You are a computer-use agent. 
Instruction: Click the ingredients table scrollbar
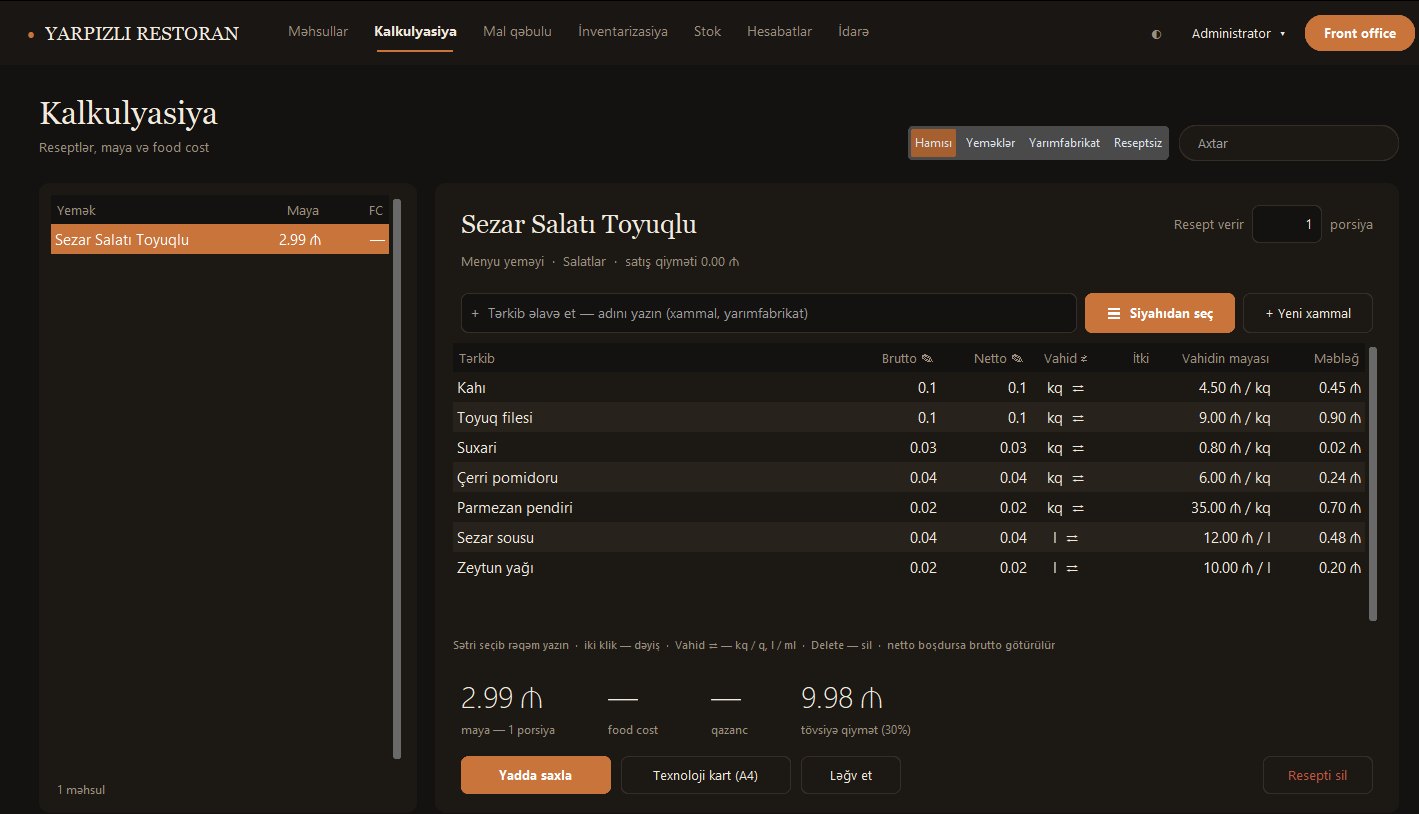[1373, 484]
